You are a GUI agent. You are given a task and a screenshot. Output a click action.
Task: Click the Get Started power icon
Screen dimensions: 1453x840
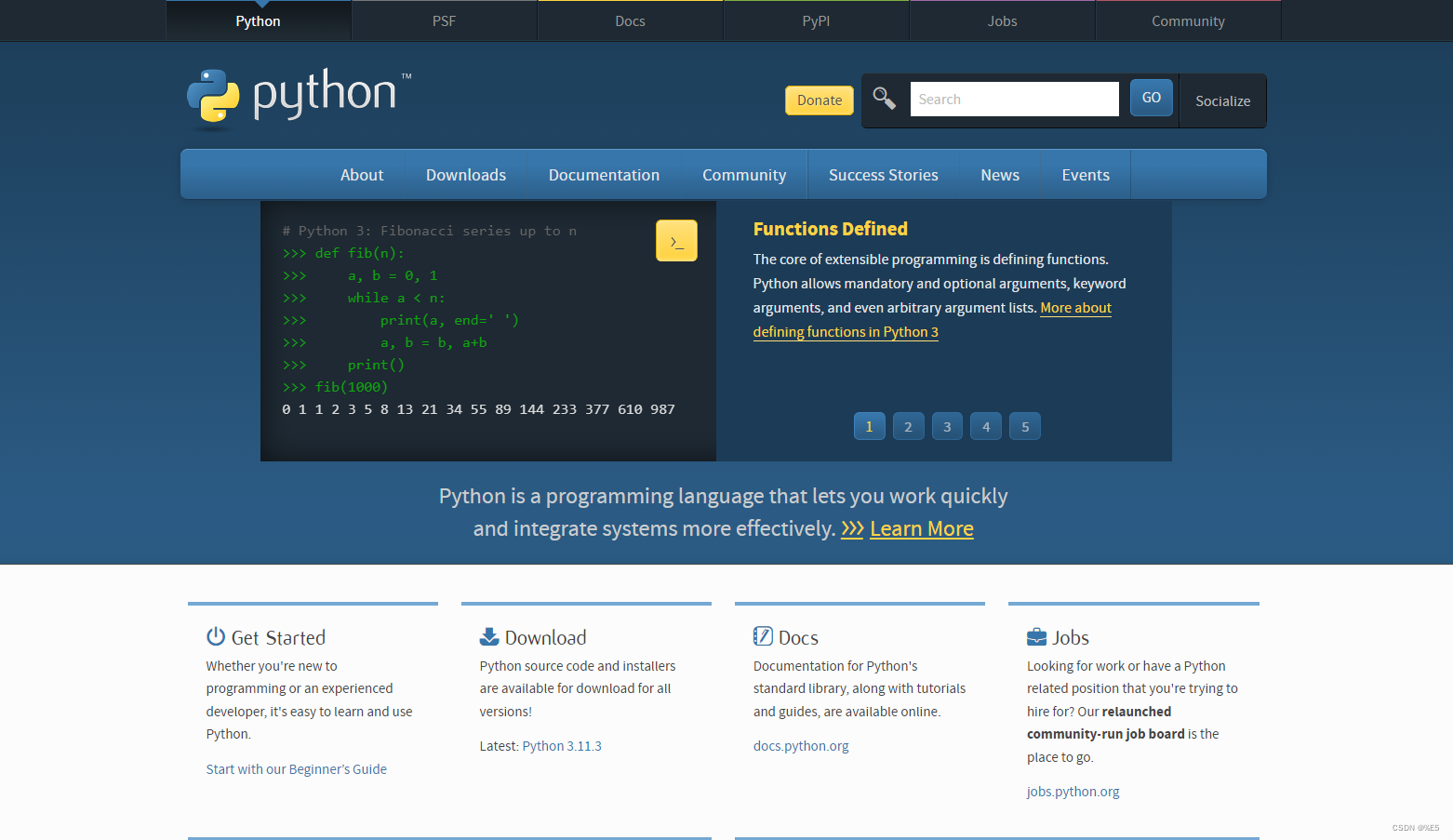(216, 636)
